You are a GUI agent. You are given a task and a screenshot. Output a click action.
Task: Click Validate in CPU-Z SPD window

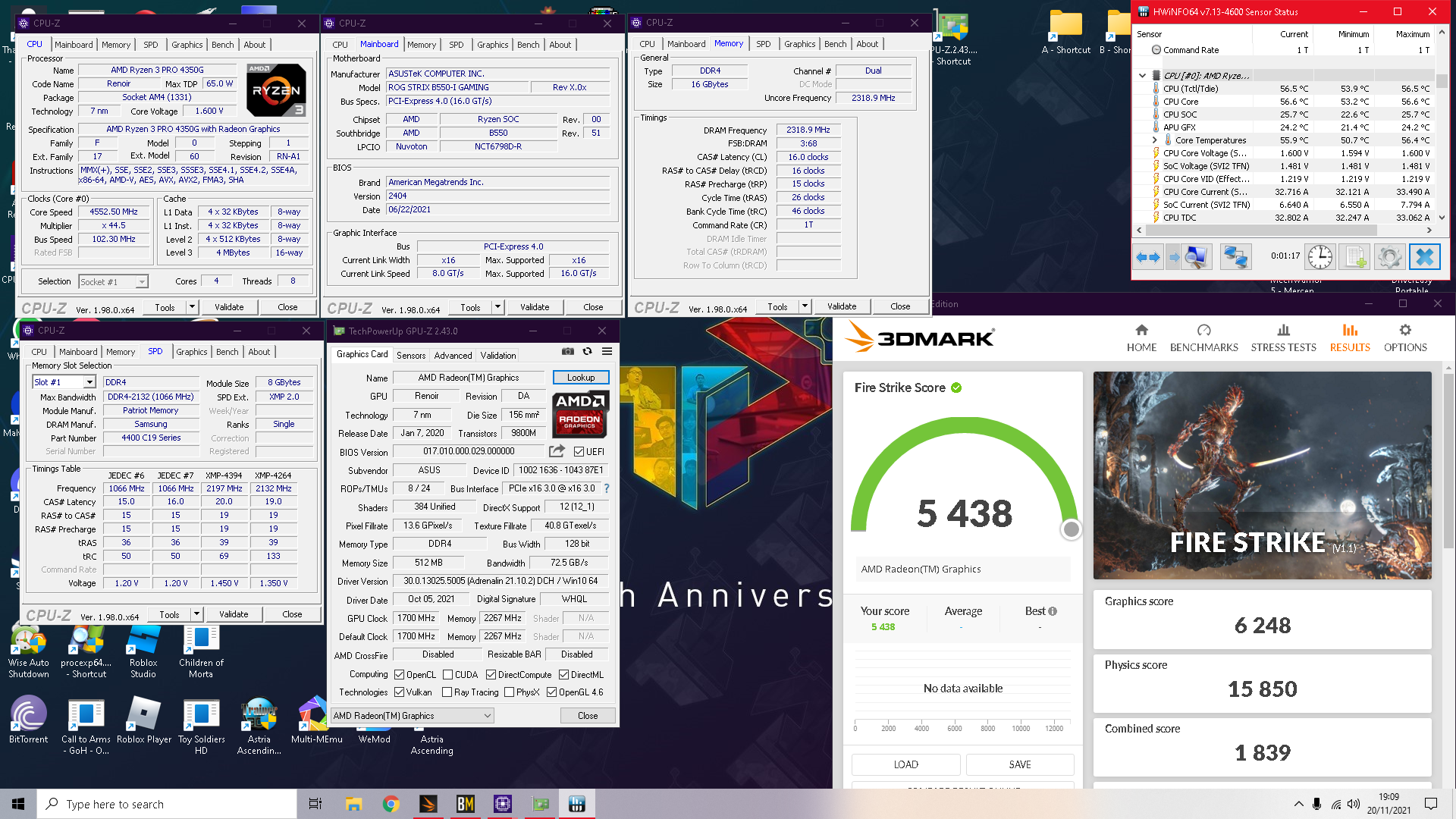[x=234, y=614]
